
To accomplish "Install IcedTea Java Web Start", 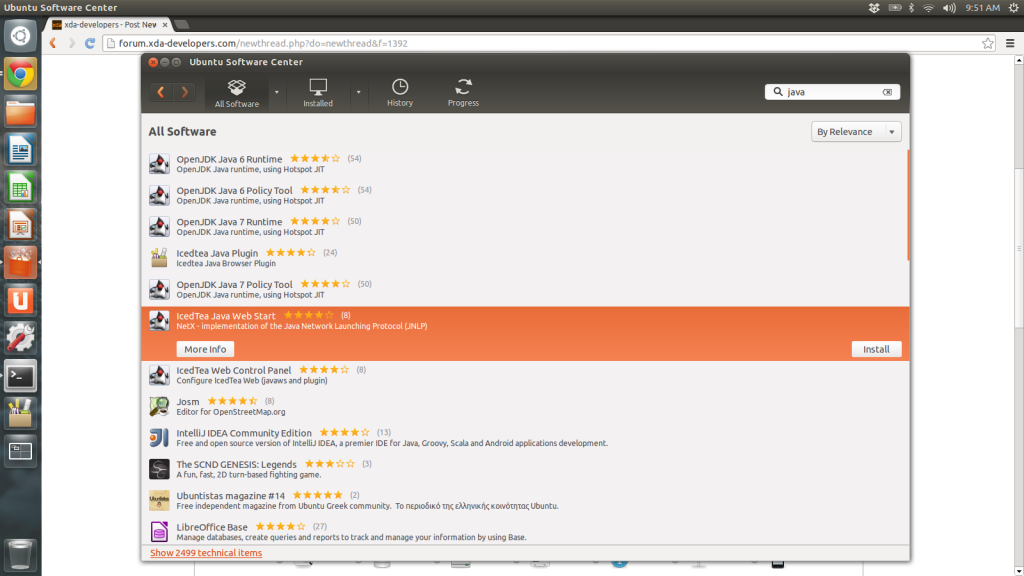I will [876, 349].
